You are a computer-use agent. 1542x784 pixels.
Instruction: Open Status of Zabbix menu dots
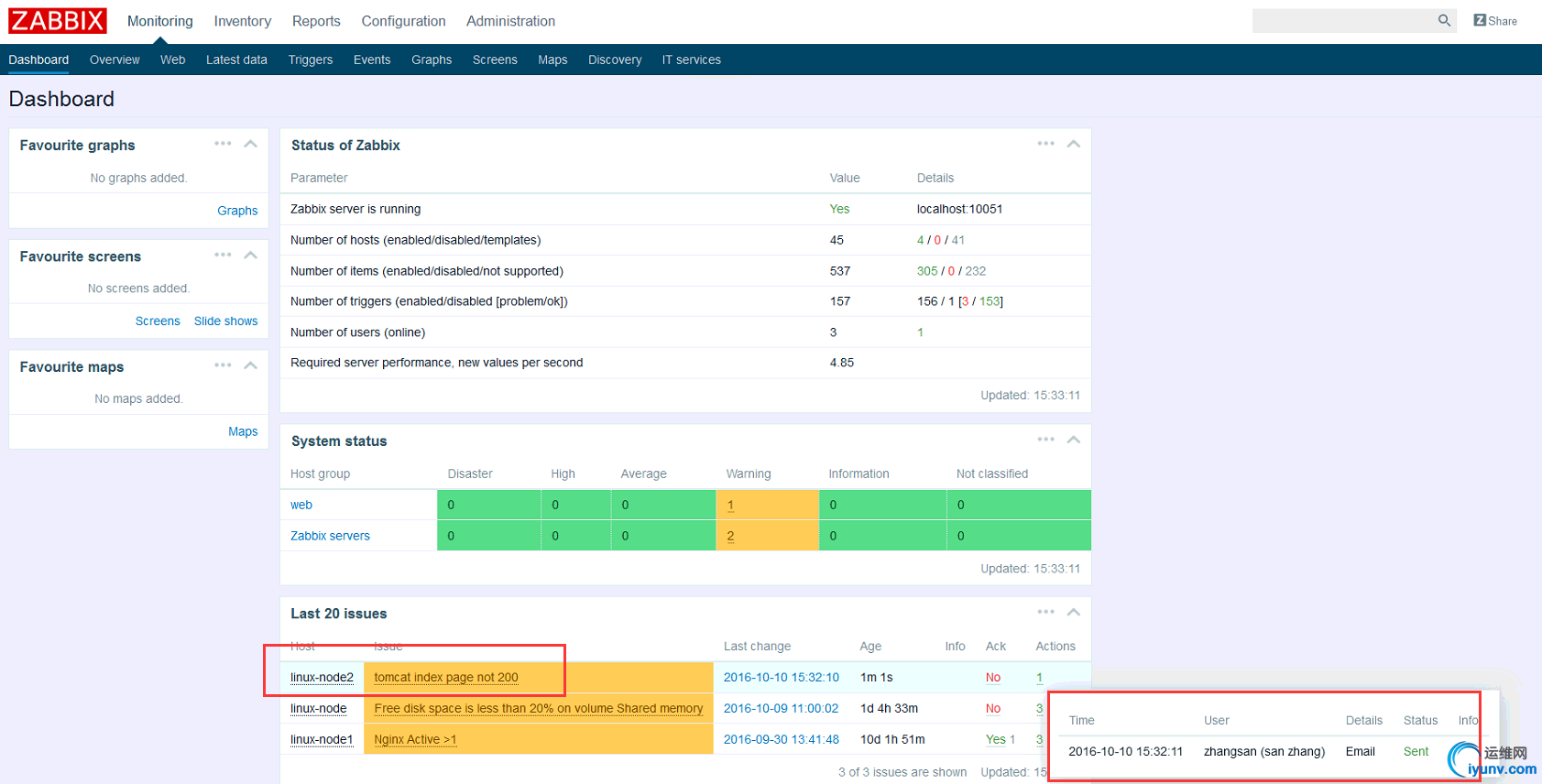point(1045,144)
